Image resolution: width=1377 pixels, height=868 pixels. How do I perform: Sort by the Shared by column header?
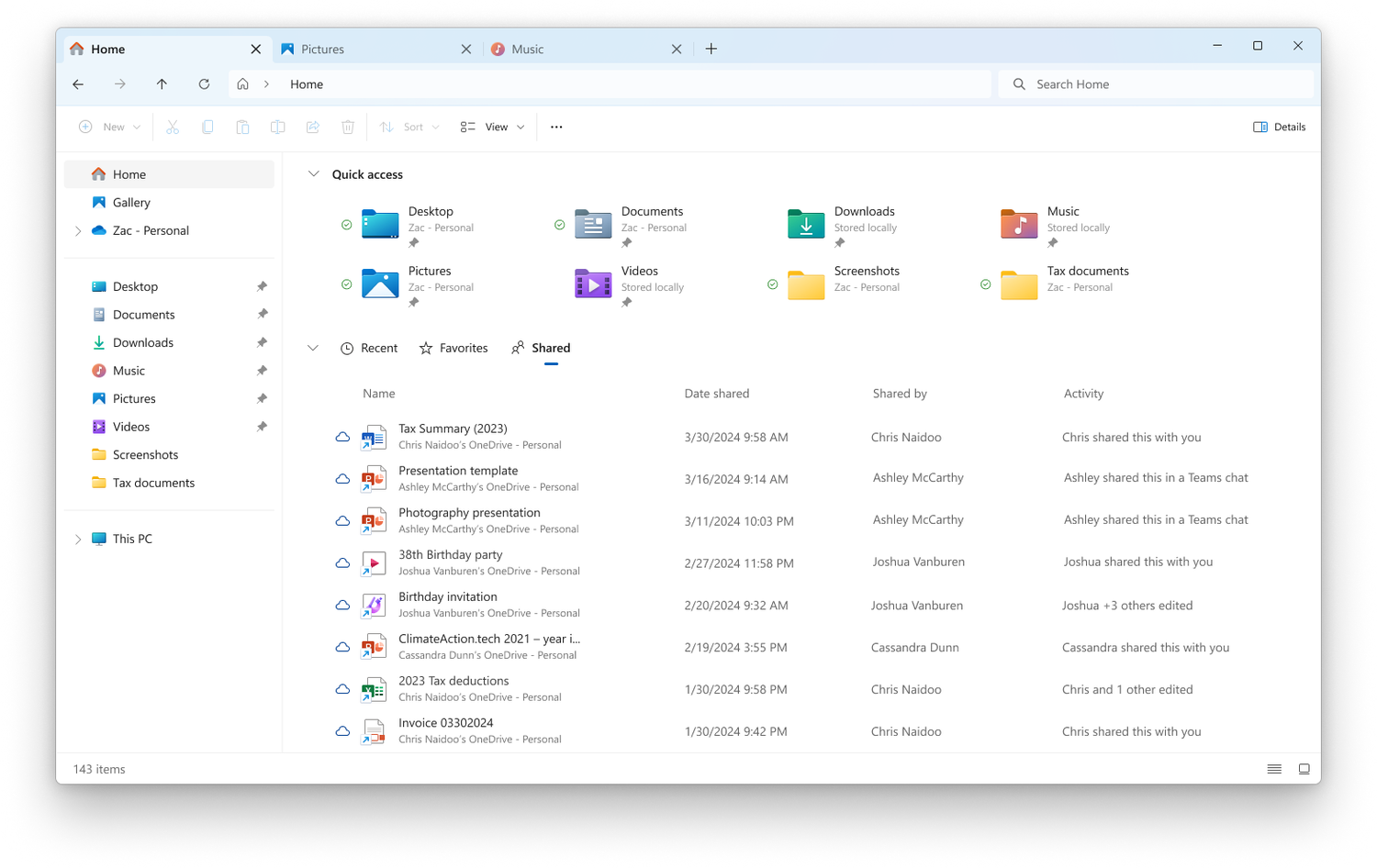tap(900, 394)
